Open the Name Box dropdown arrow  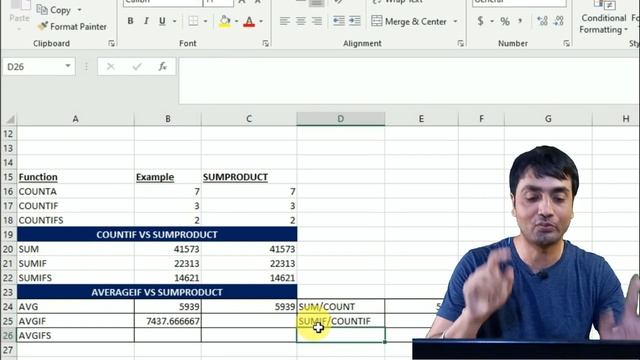tap(68, 66)
